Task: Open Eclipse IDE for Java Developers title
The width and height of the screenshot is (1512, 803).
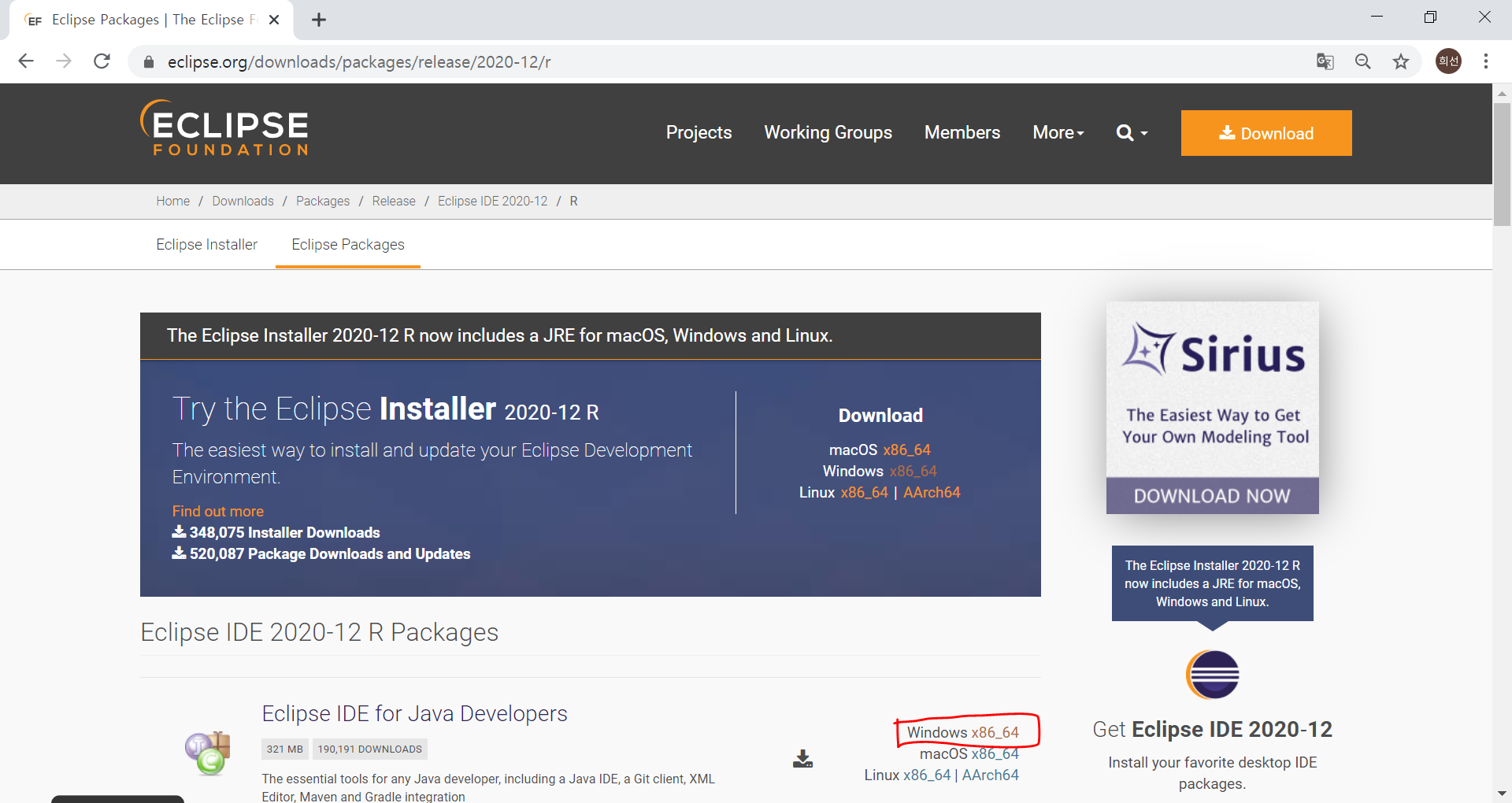Action: tap(414, 713)
